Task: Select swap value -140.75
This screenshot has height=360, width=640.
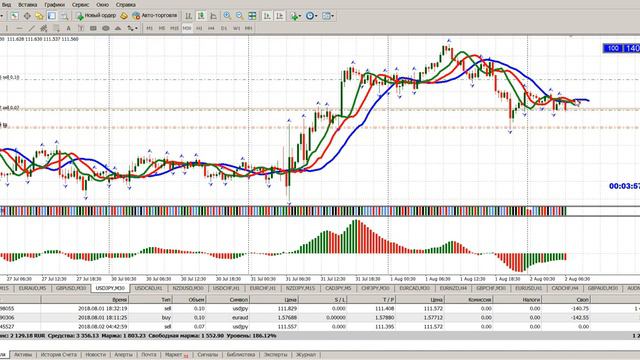Action: click(x=580, y=309)
